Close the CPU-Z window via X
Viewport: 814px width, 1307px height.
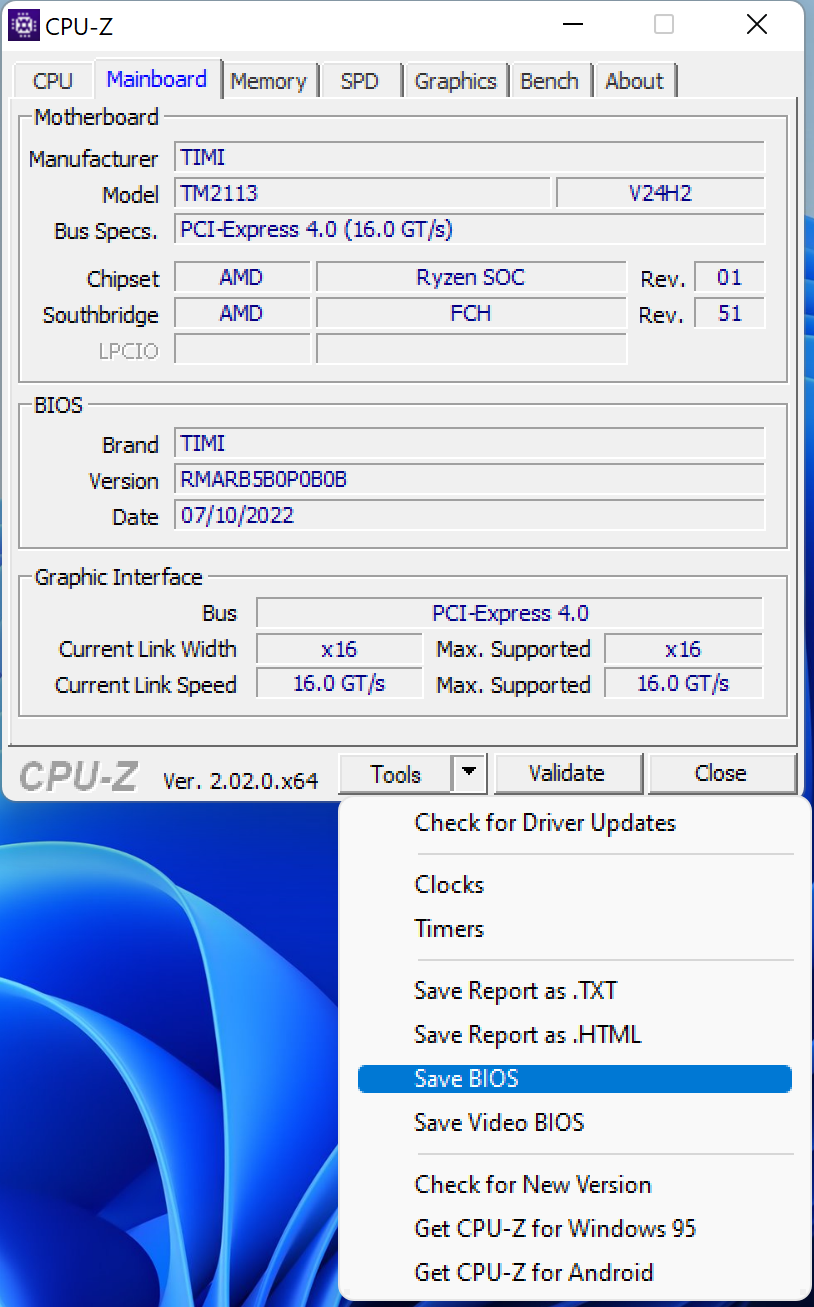click(x=757, y=24)
